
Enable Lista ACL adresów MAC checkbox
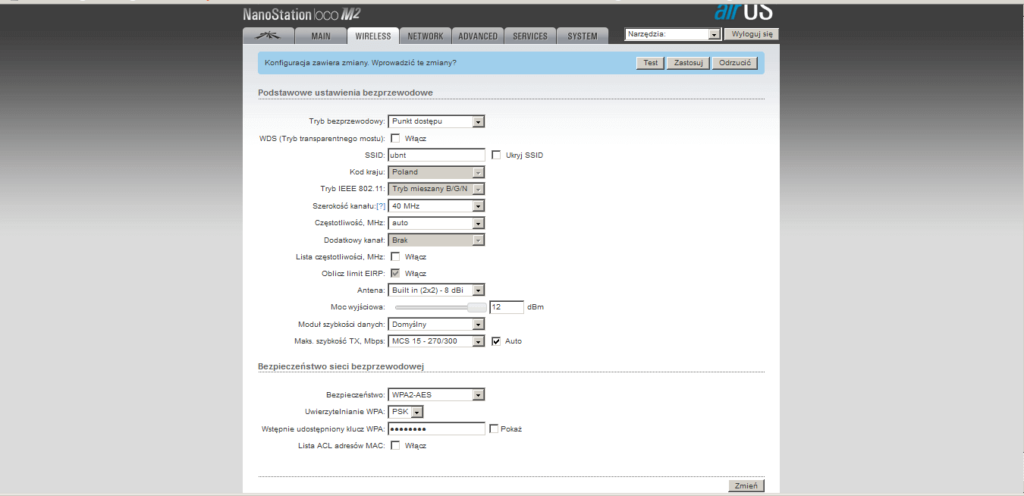[395, 446]
